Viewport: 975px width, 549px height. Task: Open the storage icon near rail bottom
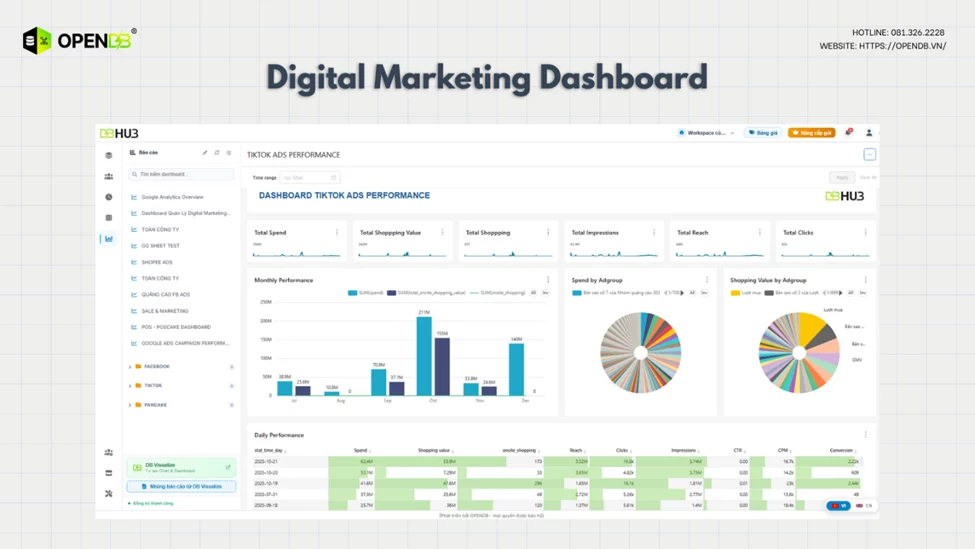[109, 473]
